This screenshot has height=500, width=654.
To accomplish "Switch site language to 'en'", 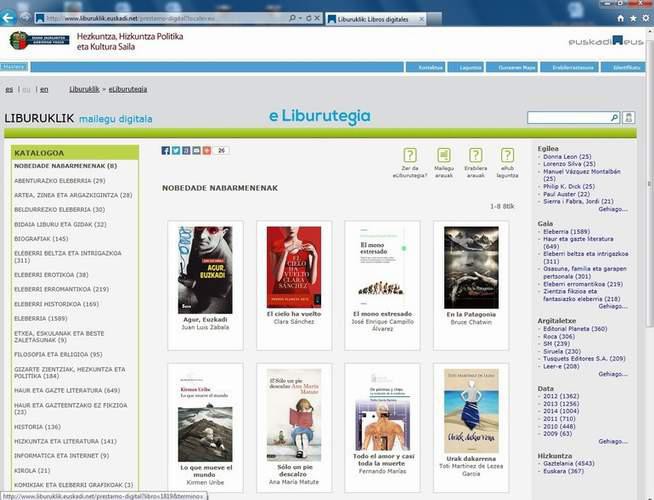I will [x=44, y=89].
